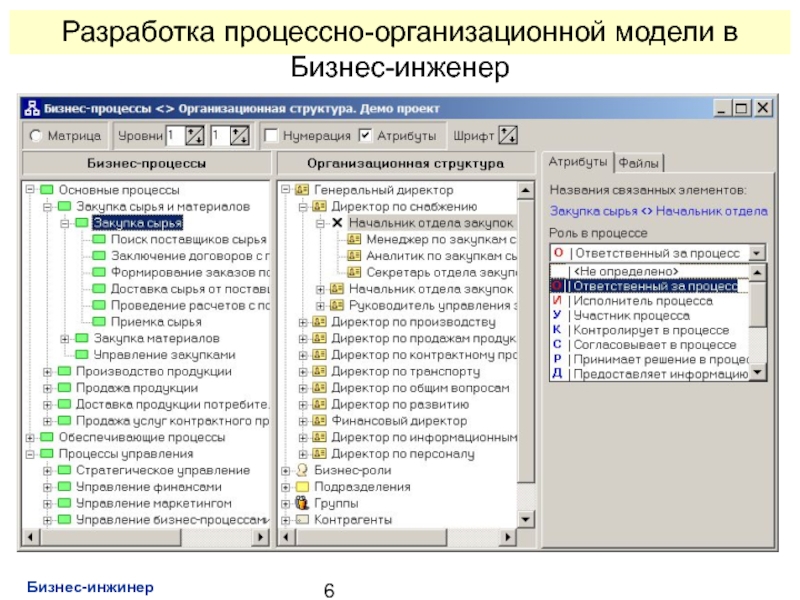Image resolution: width=800 pixels, height=600 pixels.
Task: Click Генеральный директор position icon
Action: (302, 190)
